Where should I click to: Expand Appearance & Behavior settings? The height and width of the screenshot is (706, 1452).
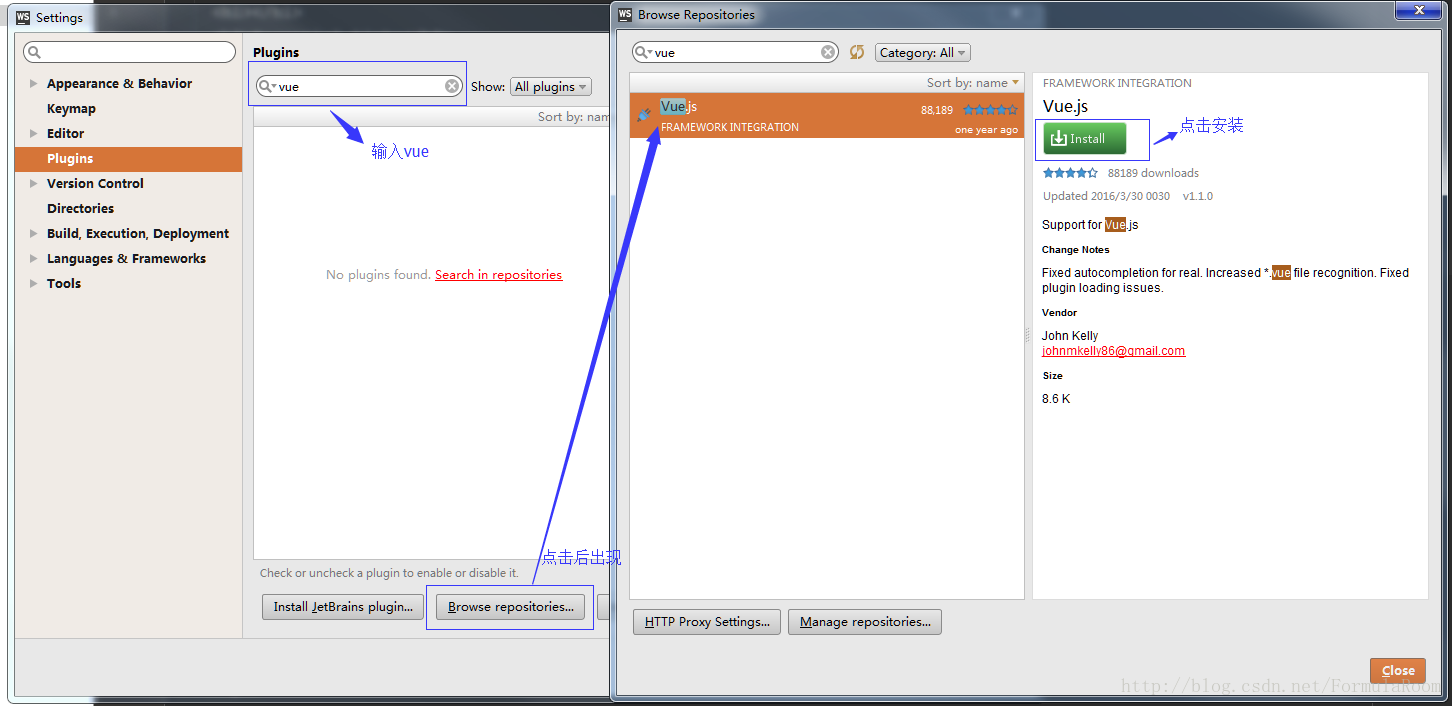34,84
